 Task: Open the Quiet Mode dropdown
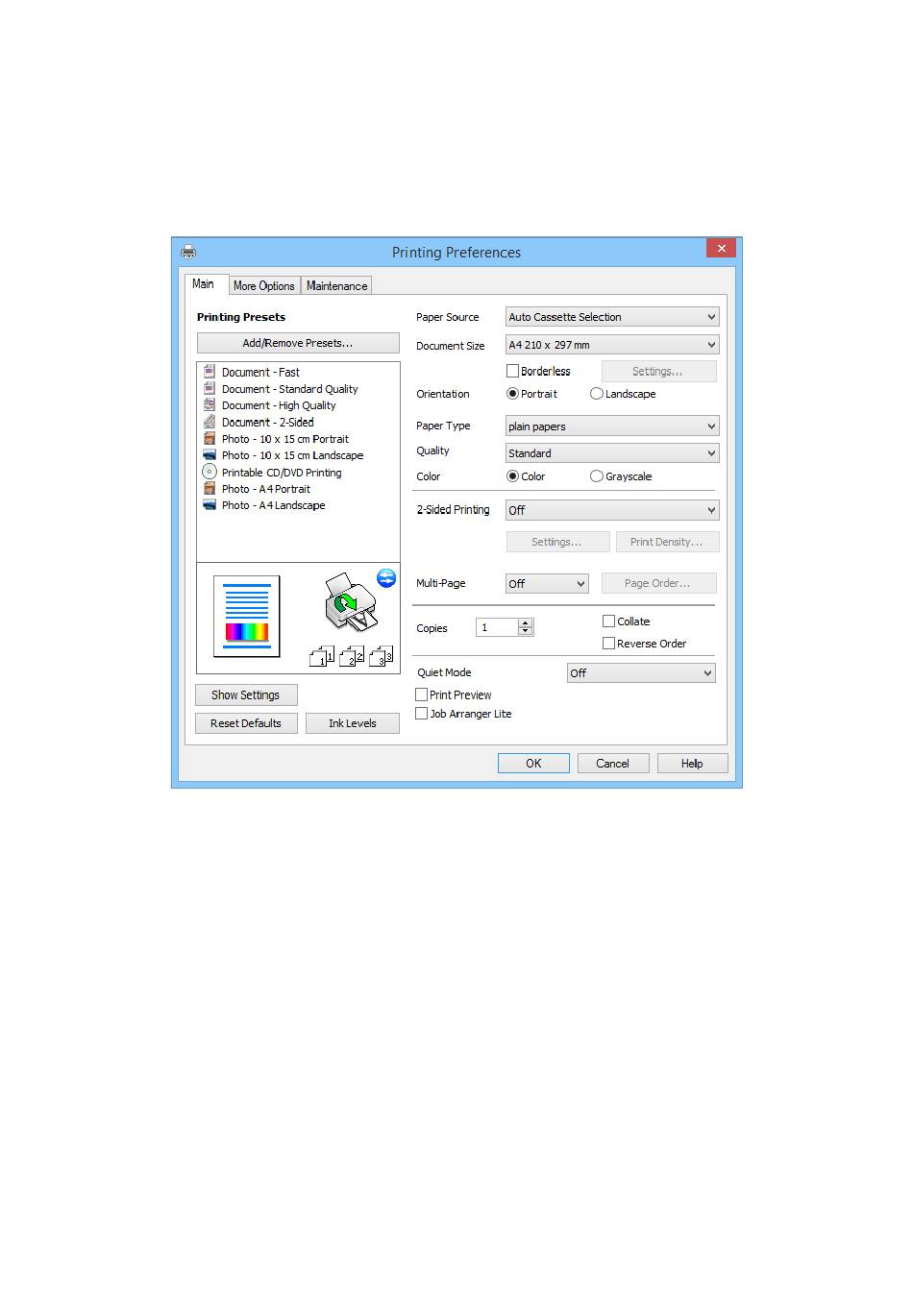(x=641, y=673)
